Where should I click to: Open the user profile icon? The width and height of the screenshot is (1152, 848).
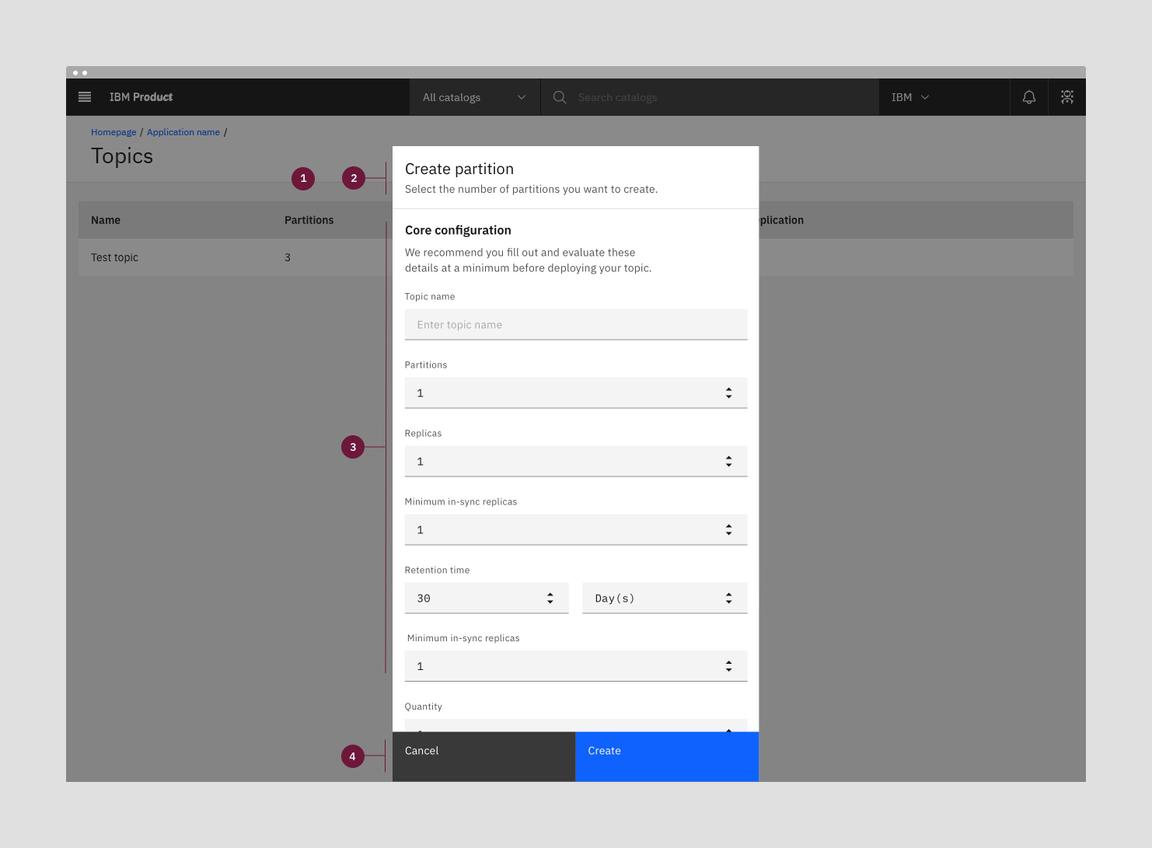[1067, 97]
